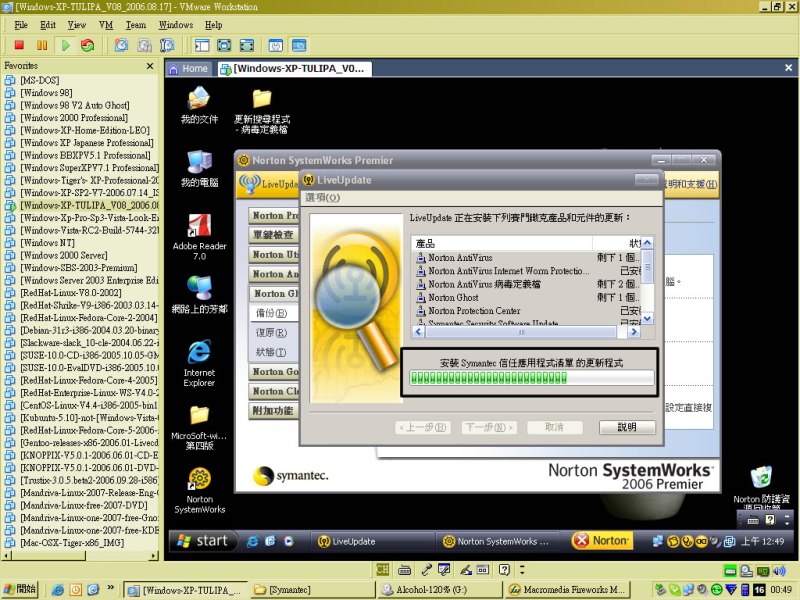
Task: Expand the Norton Go... sidebar section
Action: tap(274, 372)
